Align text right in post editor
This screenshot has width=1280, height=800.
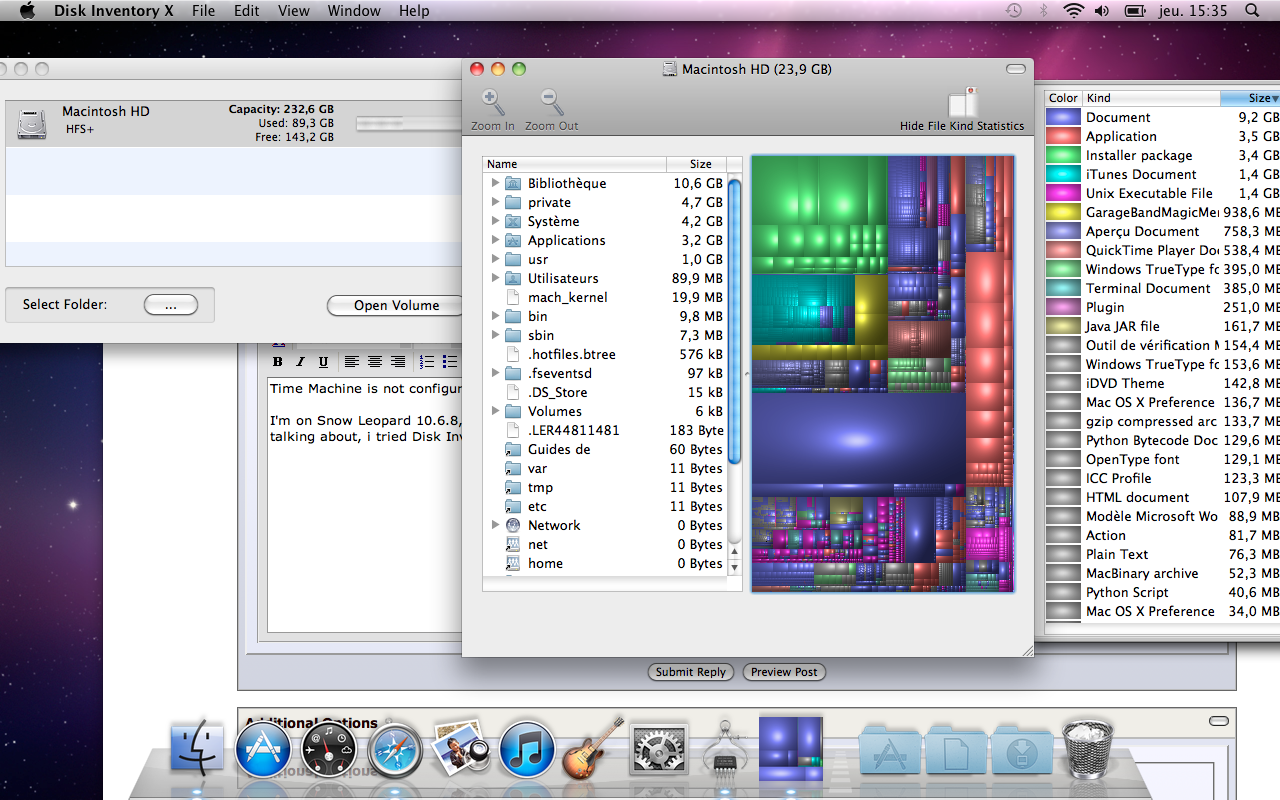pyautogui.click(x=398, y=362)
